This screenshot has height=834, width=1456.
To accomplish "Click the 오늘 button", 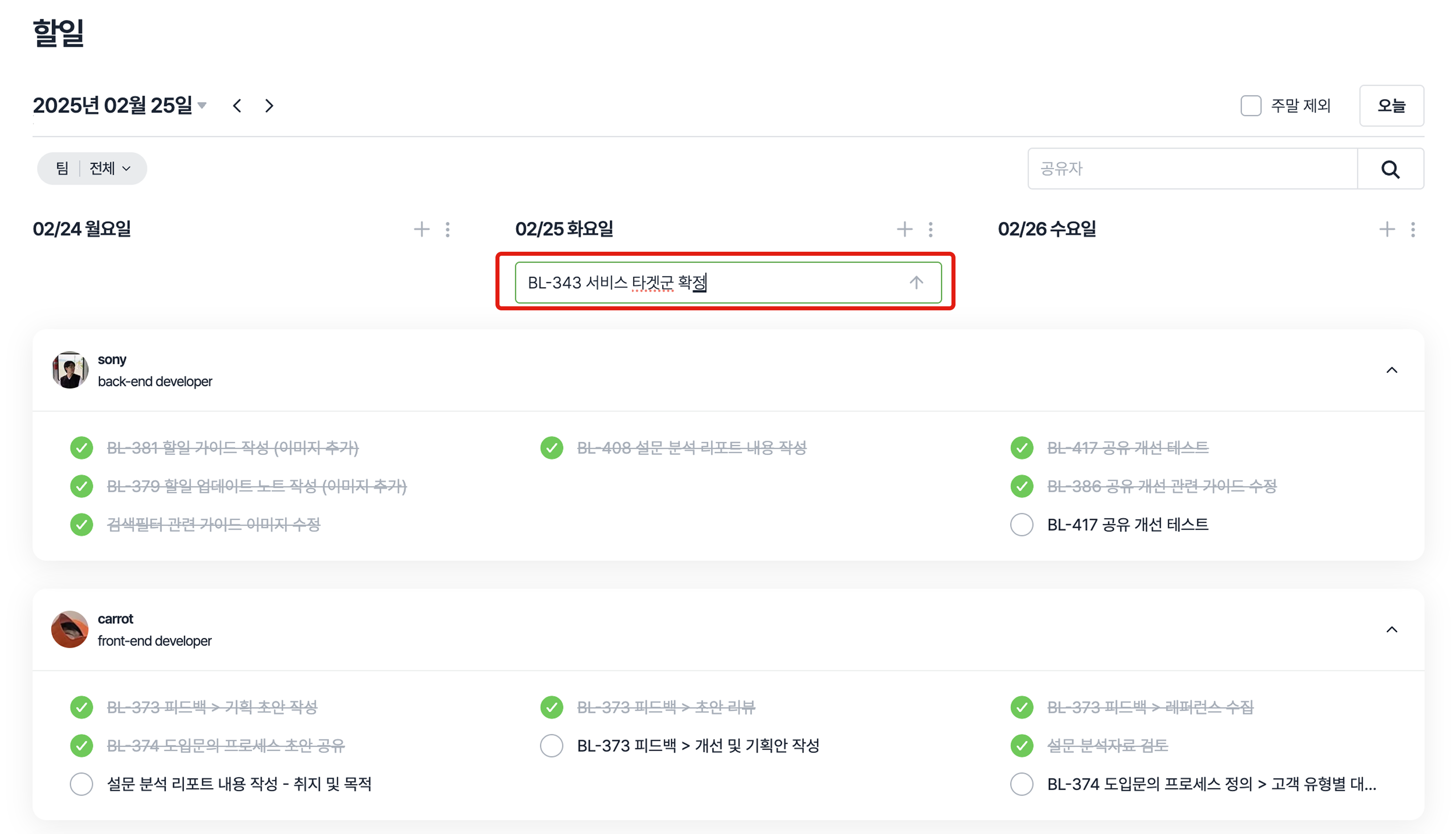I will point(1391,106).
